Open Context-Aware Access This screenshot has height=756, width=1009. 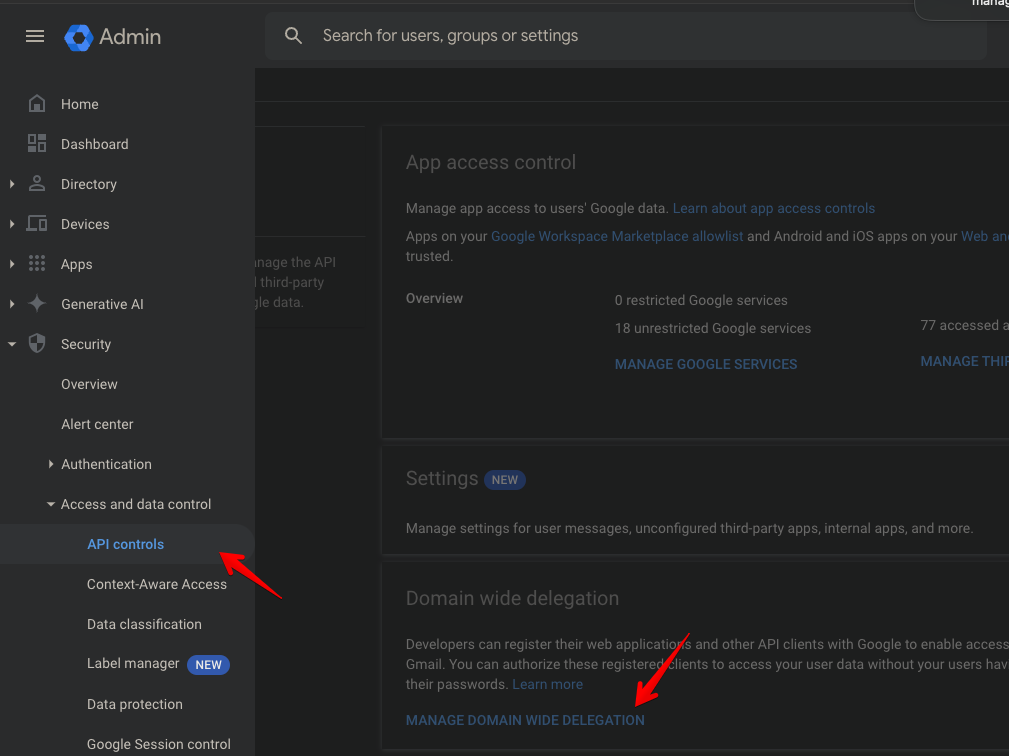point(157,584)
